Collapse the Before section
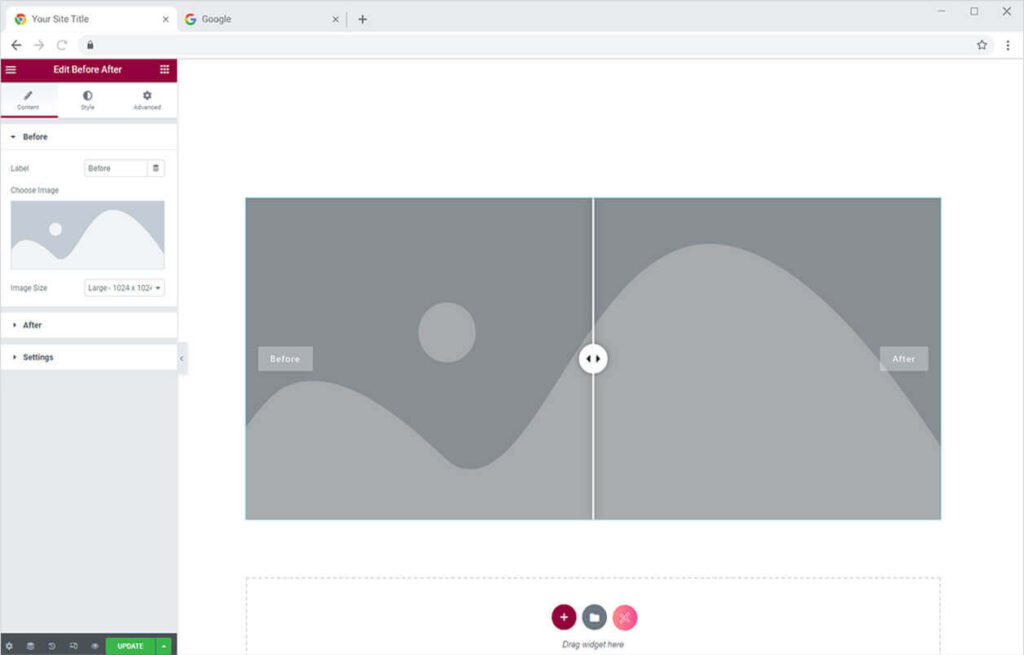The image size is (1024, 655). (x=35, y=137)
